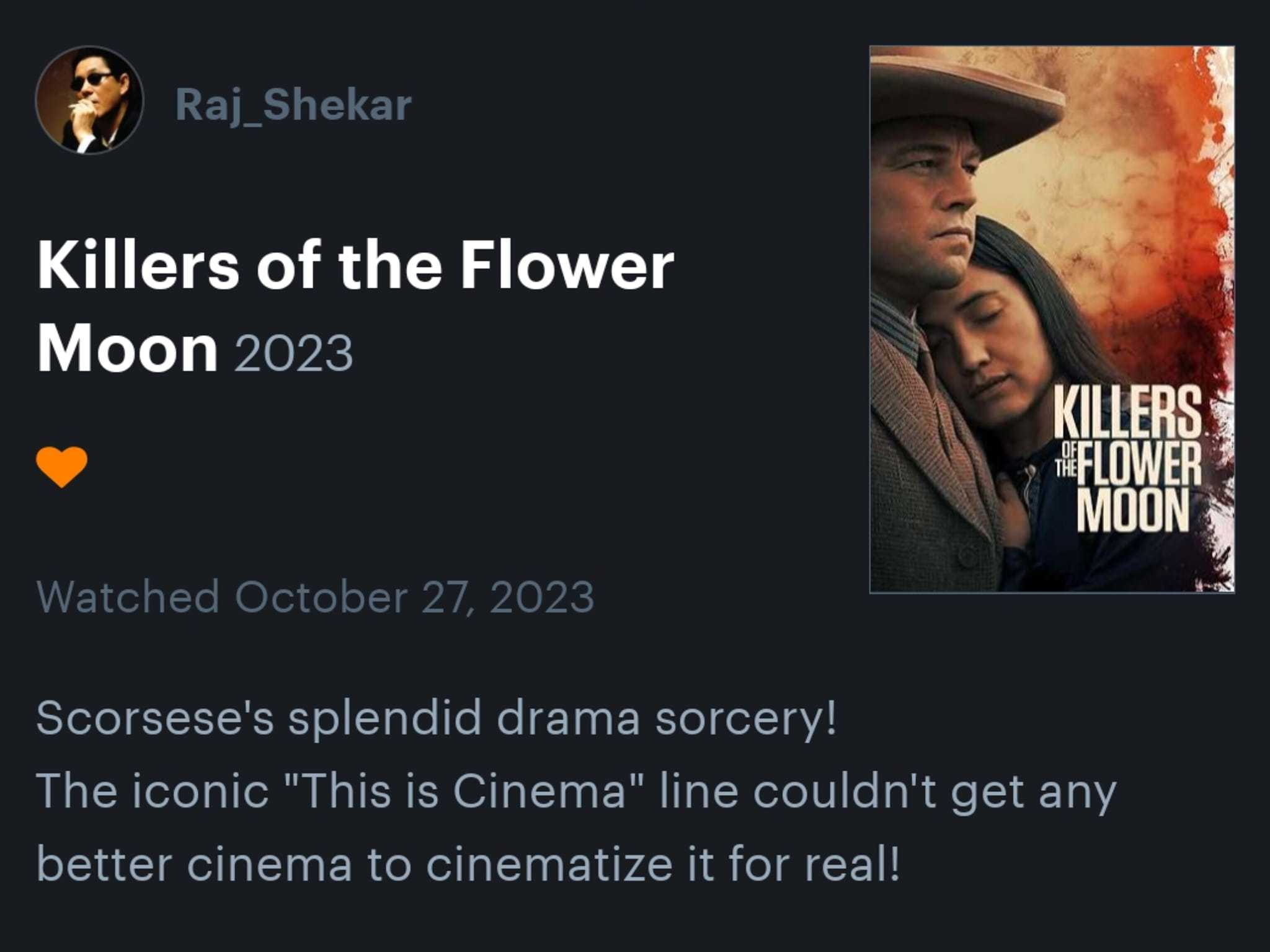Click the title lettering printed on the poster
Image resolution: width=1270 pixels, height=952 pixels.
point(1129,461)
